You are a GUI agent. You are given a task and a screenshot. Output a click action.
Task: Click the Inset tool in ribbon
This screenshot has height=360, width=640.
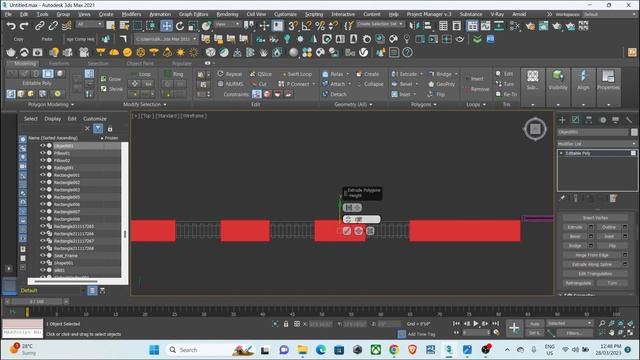pos(401,94)
